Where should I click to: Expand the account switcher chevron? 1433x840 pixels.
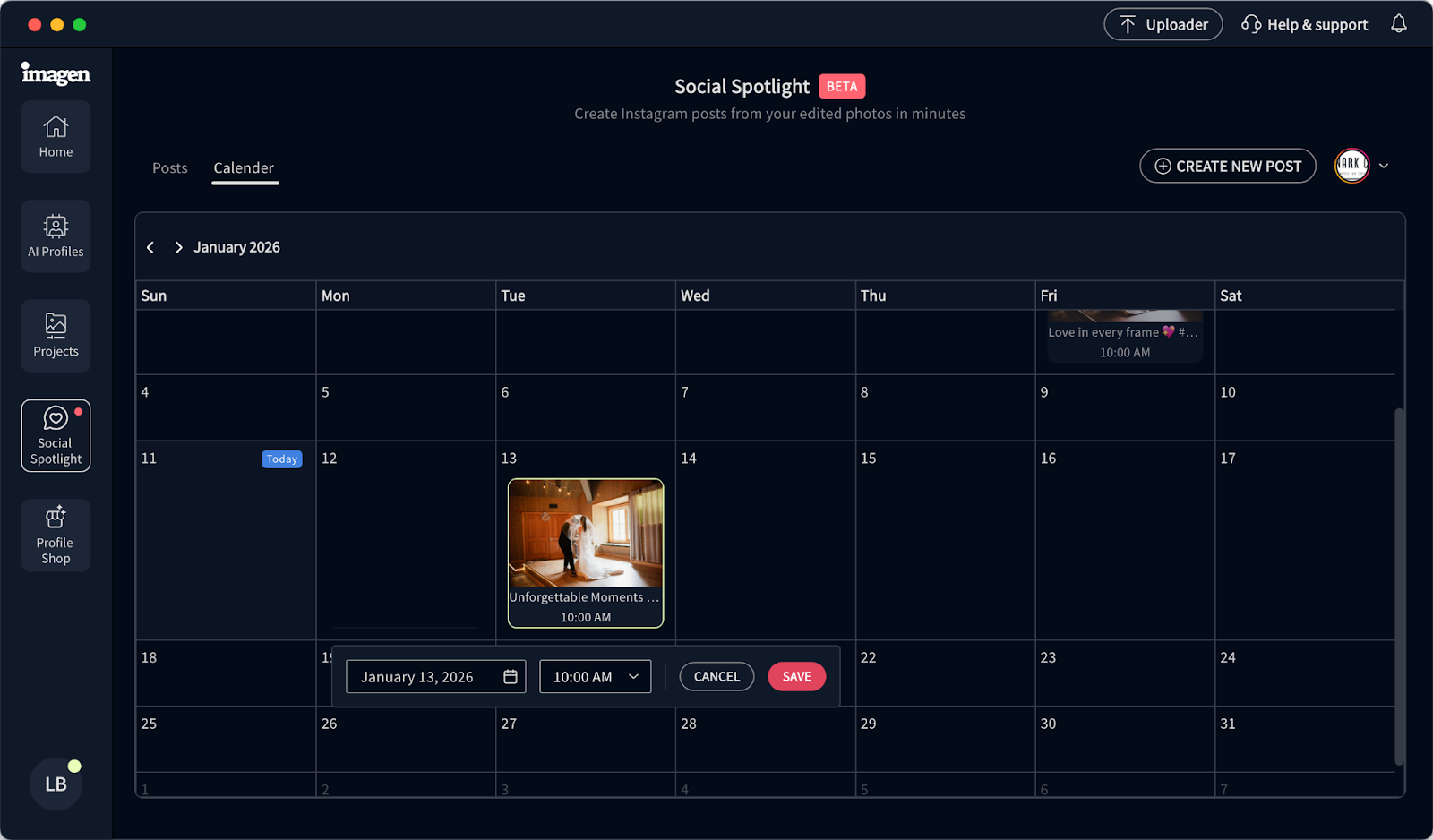1384,166
